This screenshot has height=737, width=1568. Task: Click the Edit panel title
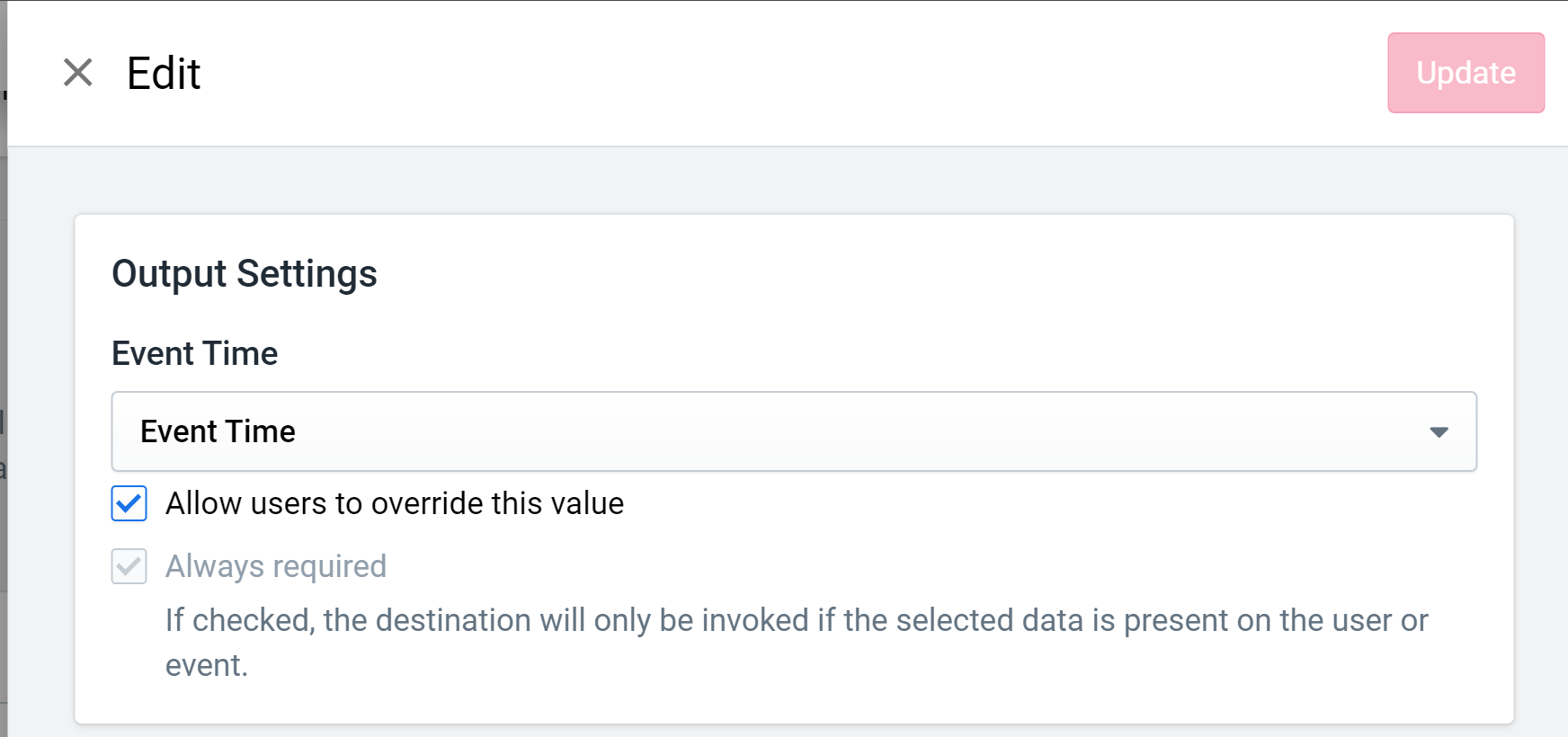[164, 73]
